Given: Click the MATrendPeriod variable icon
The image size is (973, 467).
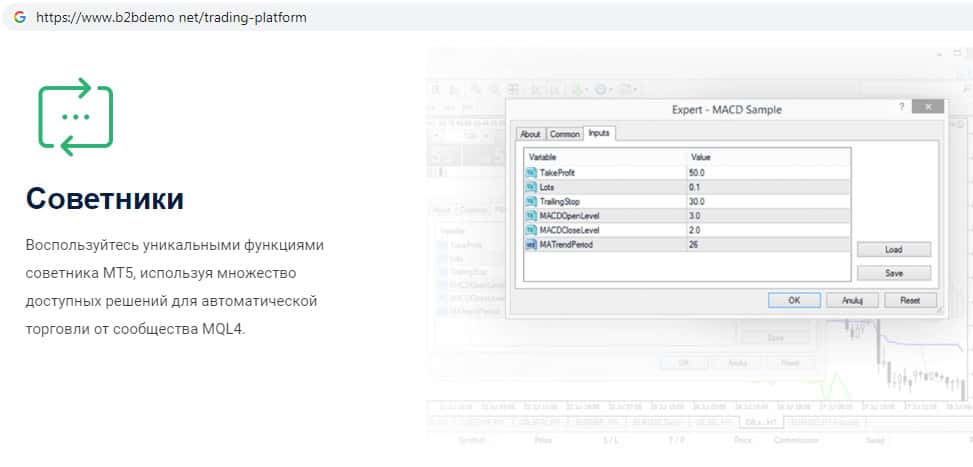Looking at the screenshot, I should pos(531,244).
